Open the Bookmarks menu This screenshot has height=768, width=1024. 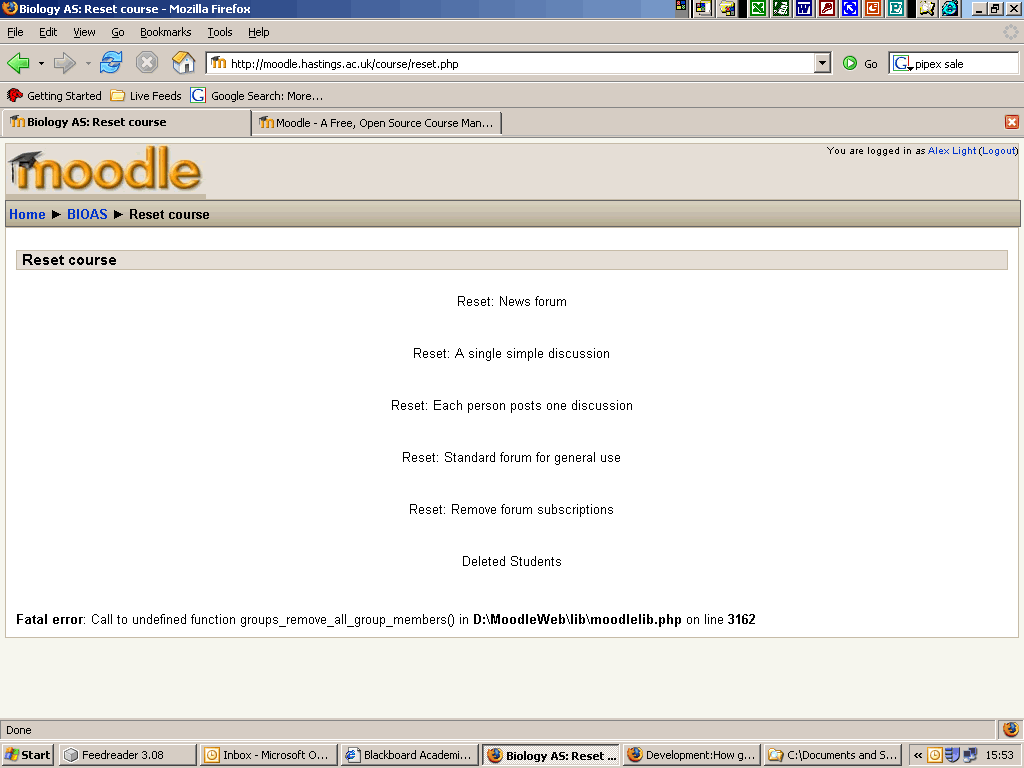(x=165, y=32)
